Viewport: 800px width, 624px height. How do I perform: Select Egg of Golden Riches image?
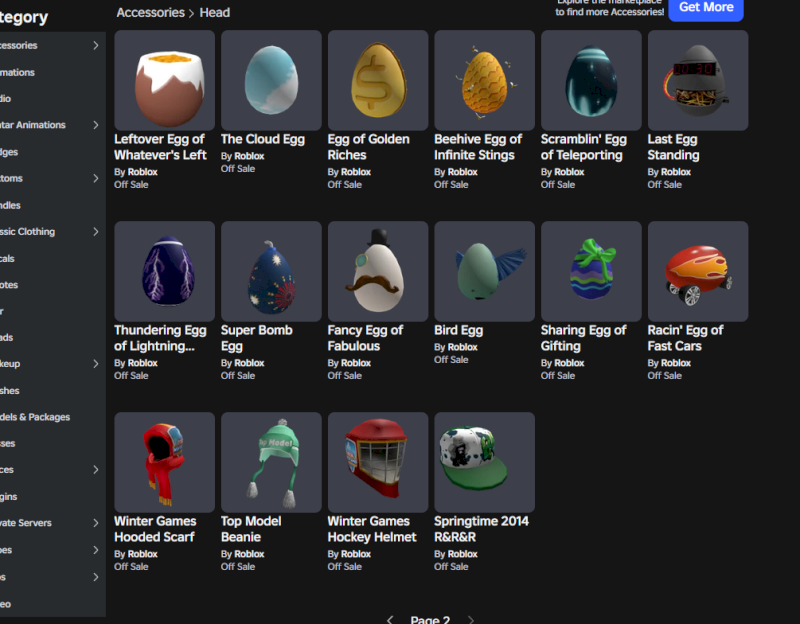(x=378, y=80)
